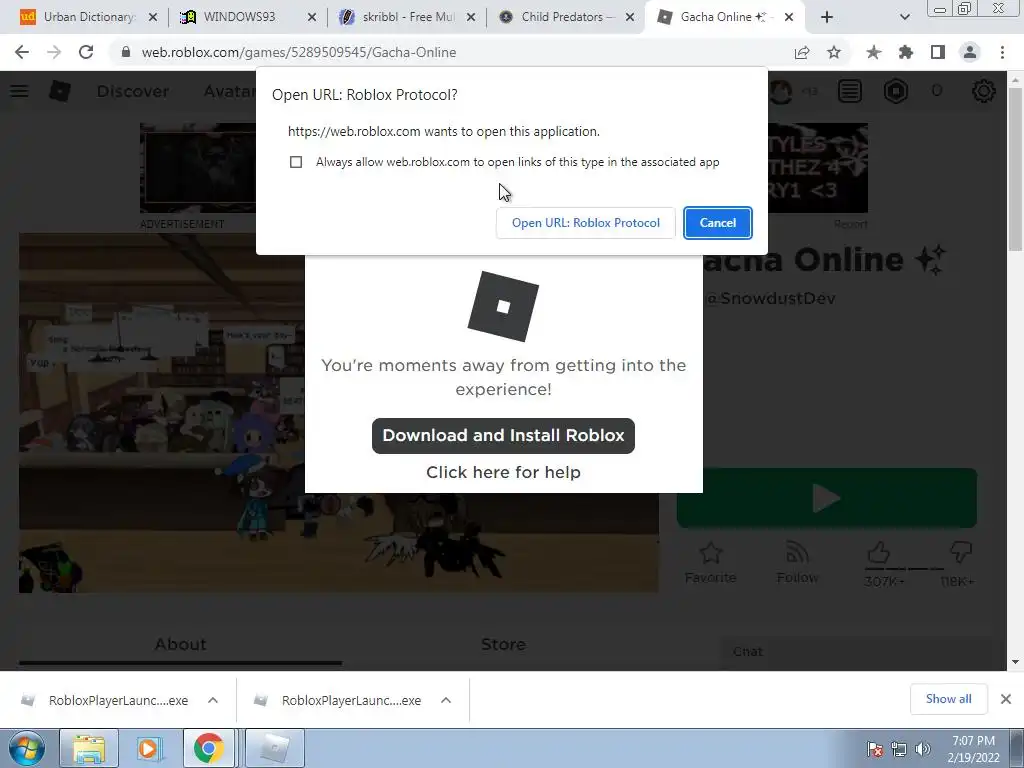1024x768 pixels.
Task: Close the Gacha Online tab
Action: (x=789, y=17)
